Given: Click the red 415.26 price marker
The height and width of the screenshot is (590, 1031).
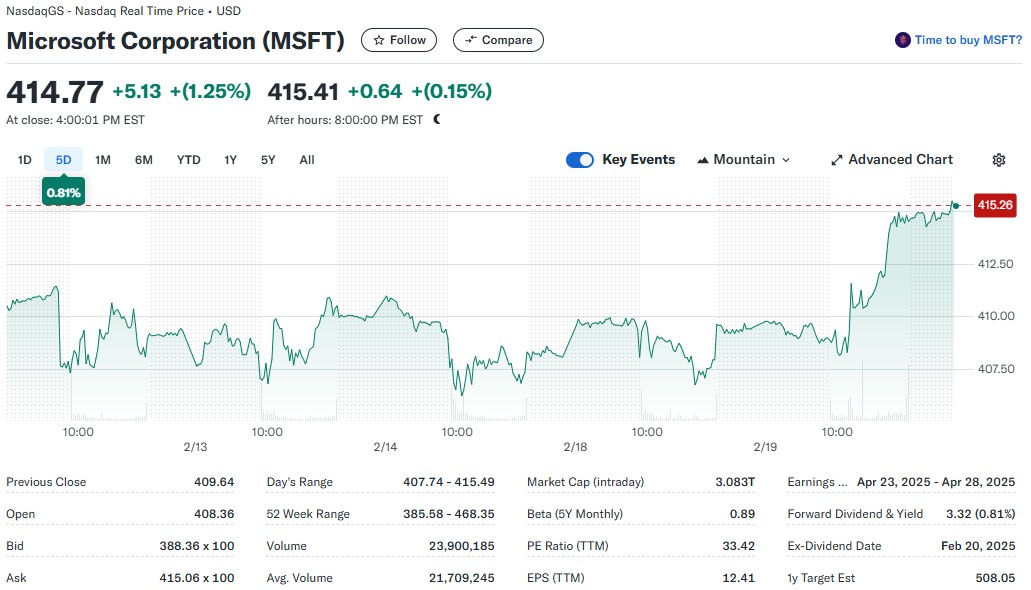Looking at the screenshot, I should (x=995, y=205).
